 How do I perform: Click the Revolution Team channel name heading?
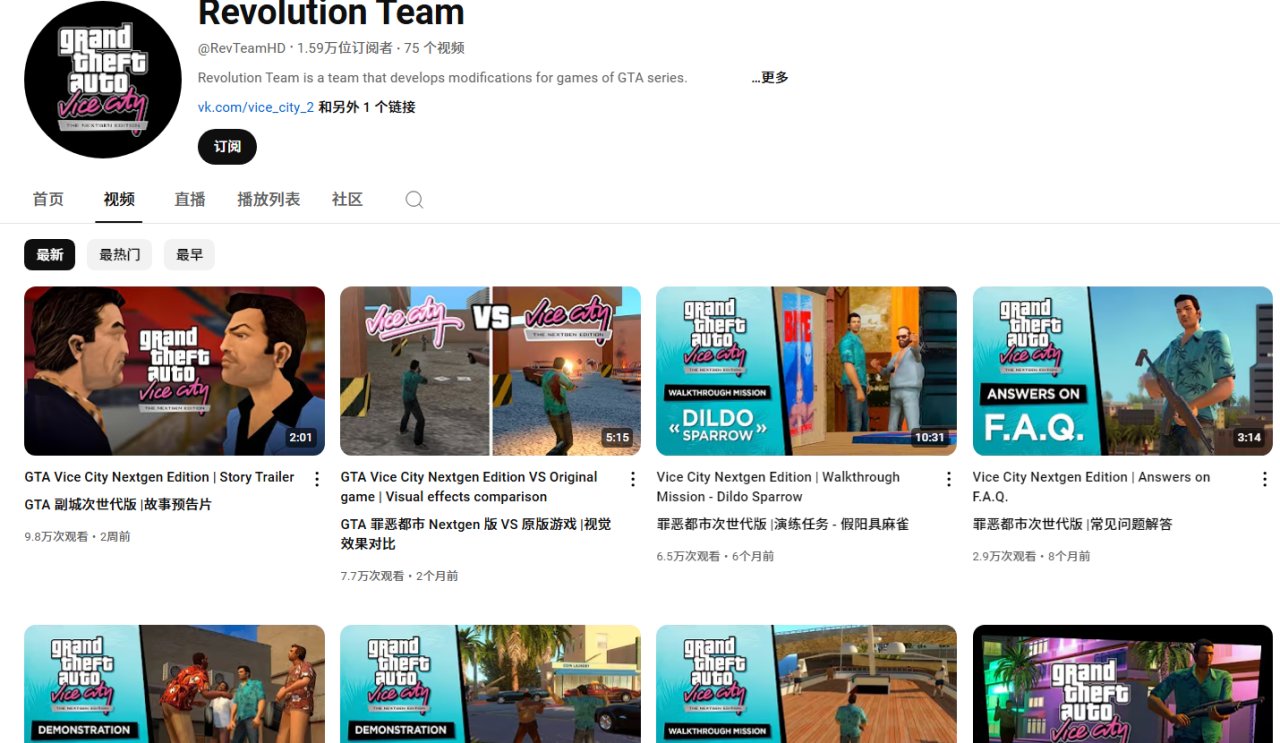click(x=331, y=13)
